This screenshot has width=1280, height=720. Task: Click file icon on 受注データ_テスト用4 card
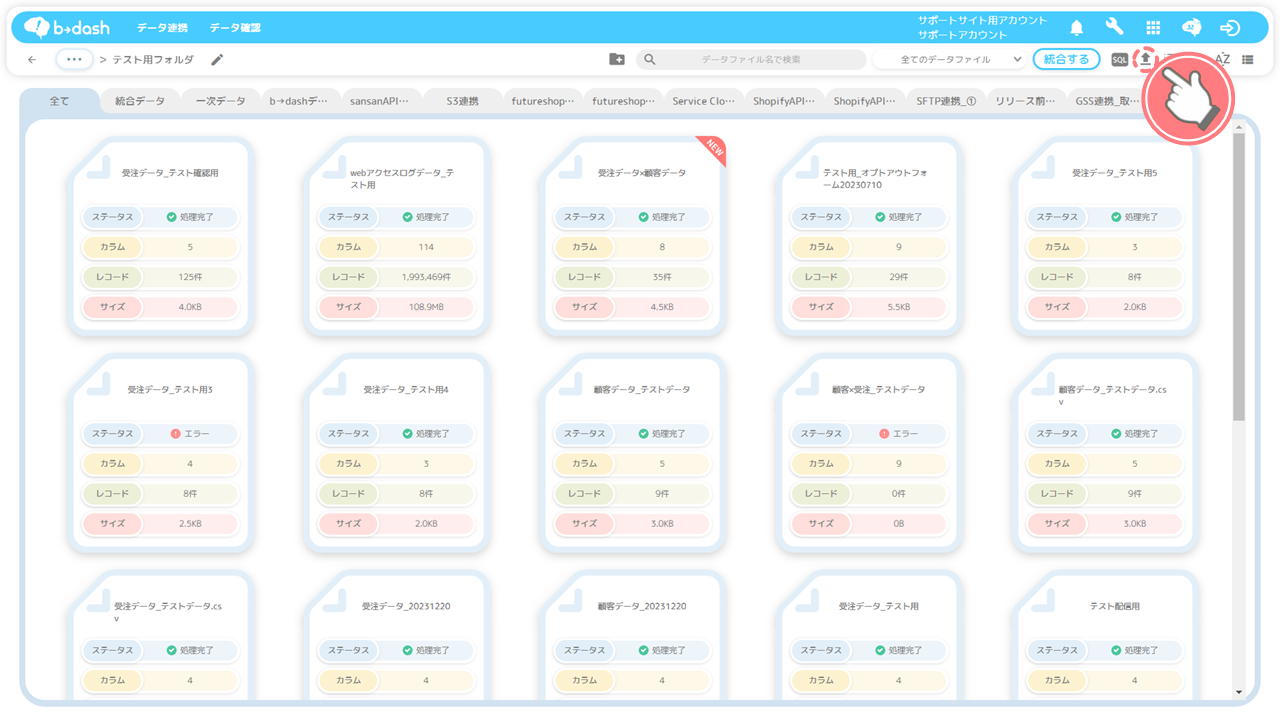(334, 383)
